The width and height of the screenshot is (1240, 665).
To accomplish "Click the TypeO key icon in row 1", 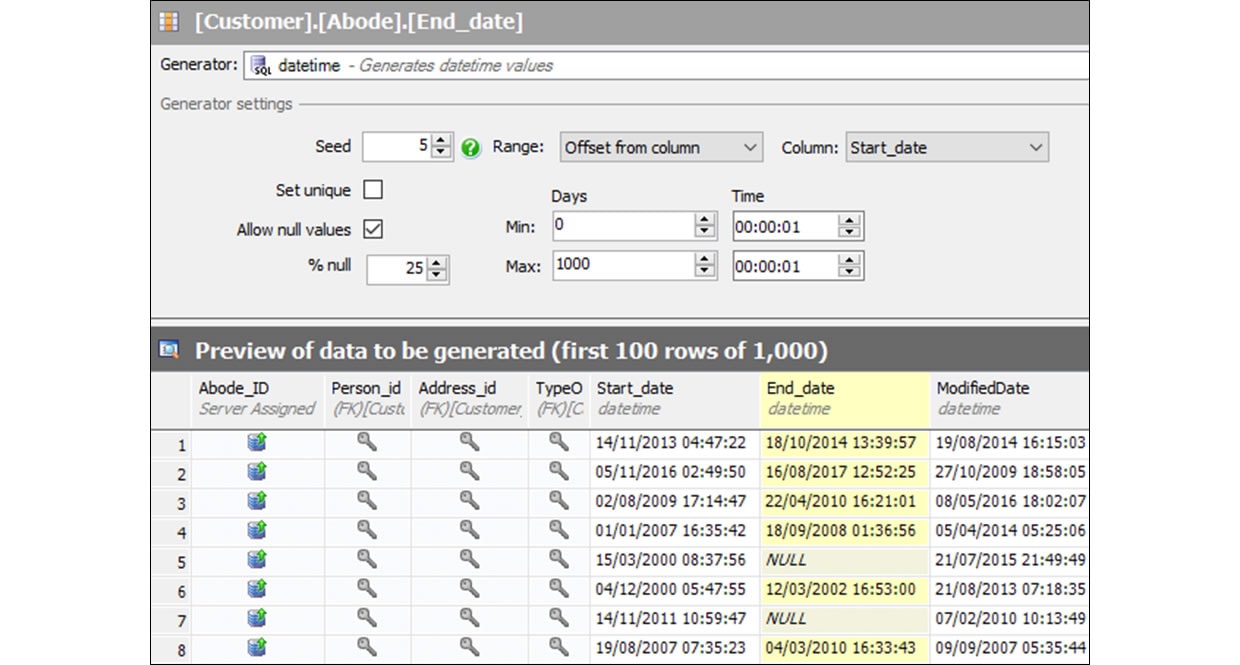I will pyautogui.click(x=559, y=442).
